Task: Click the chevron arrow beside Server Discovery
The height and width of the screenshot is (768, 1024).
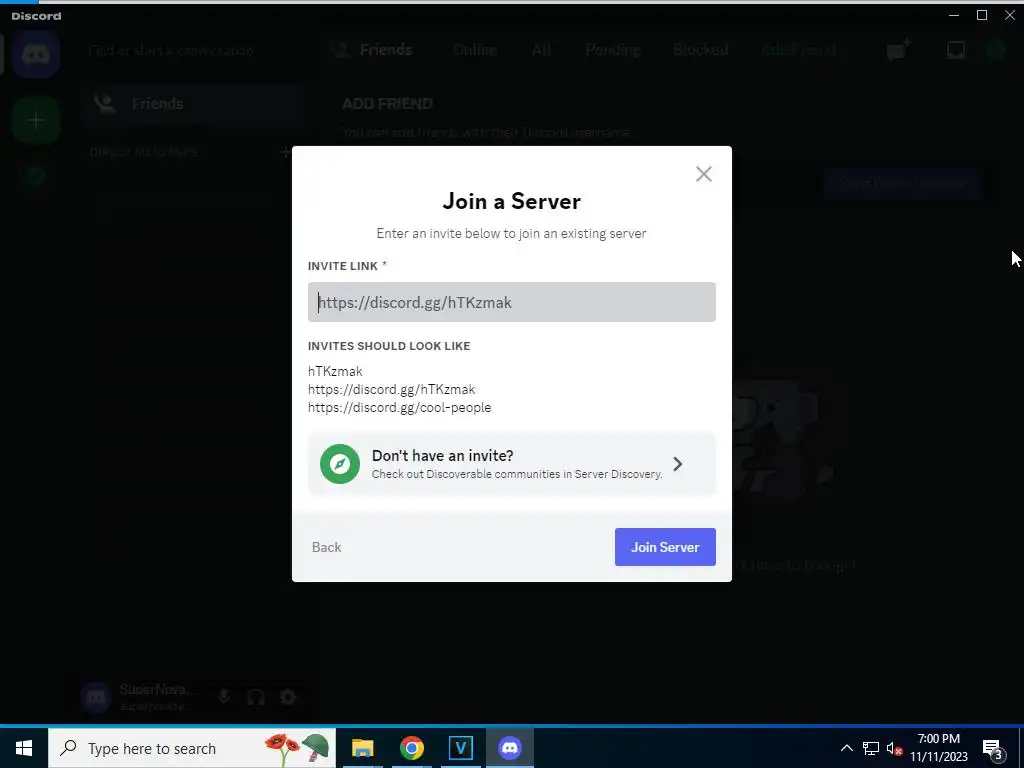Action: (x=678, y=464)
